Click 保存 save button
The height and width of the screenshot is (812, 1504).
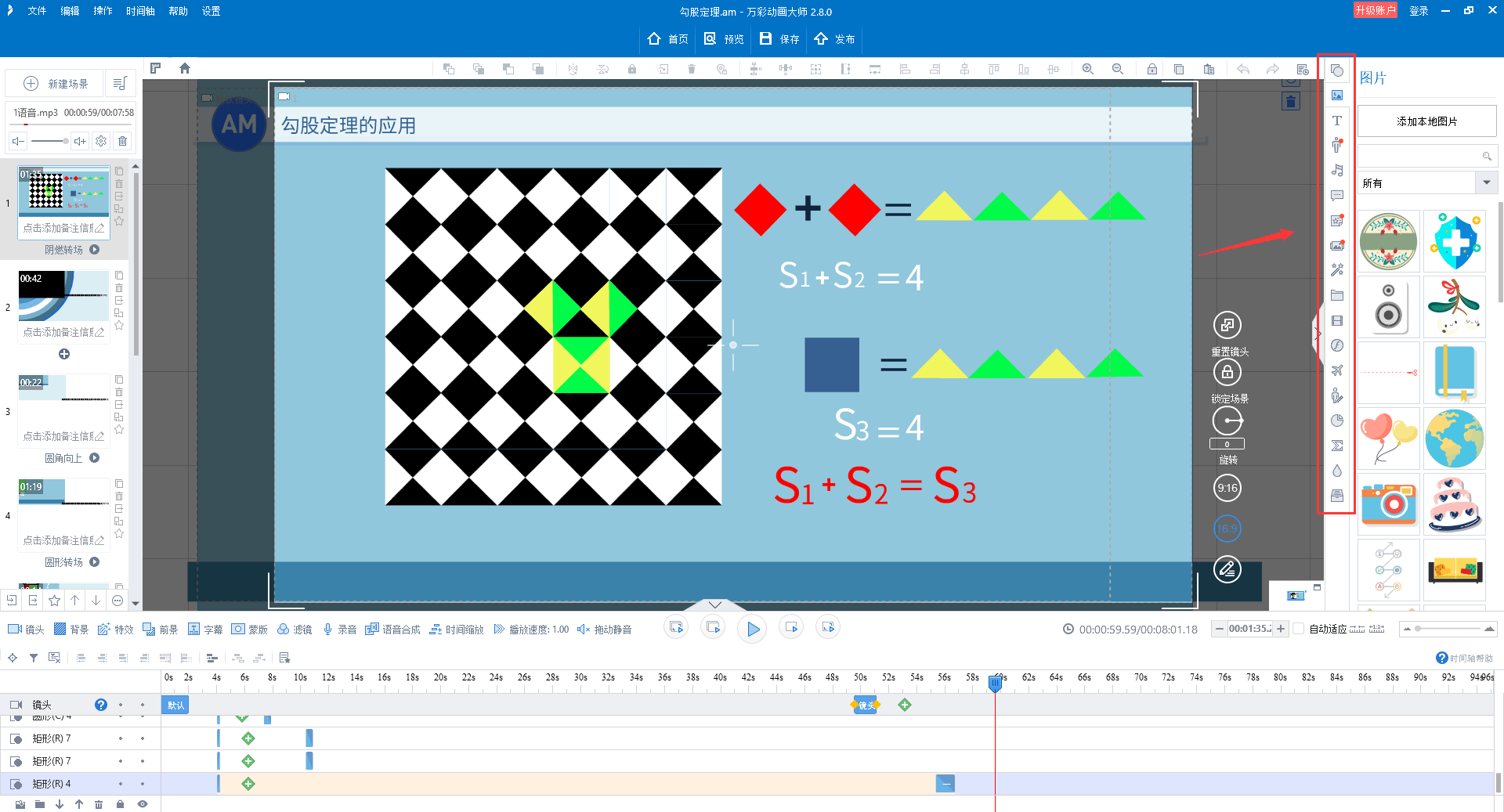[x=779, y=38]
